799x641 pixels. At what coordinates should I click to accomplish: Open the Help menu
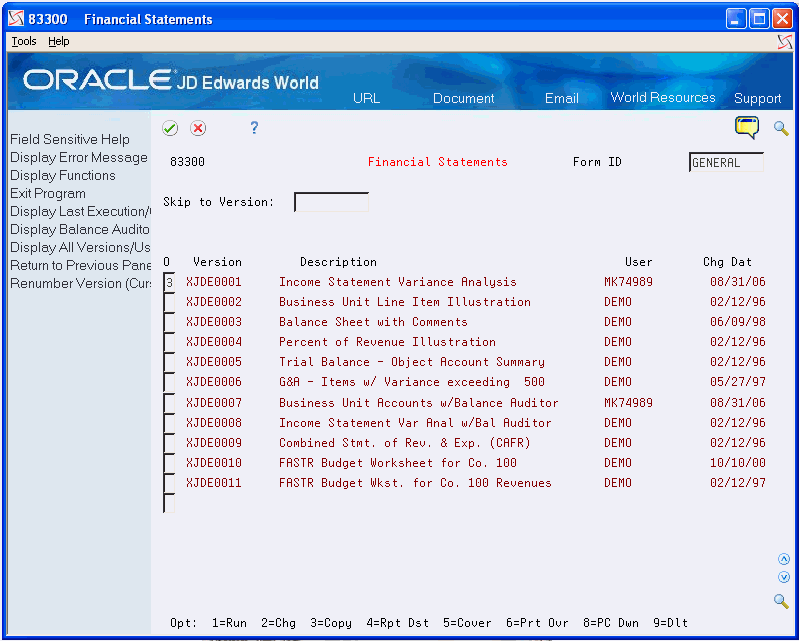tap(59, 41)
